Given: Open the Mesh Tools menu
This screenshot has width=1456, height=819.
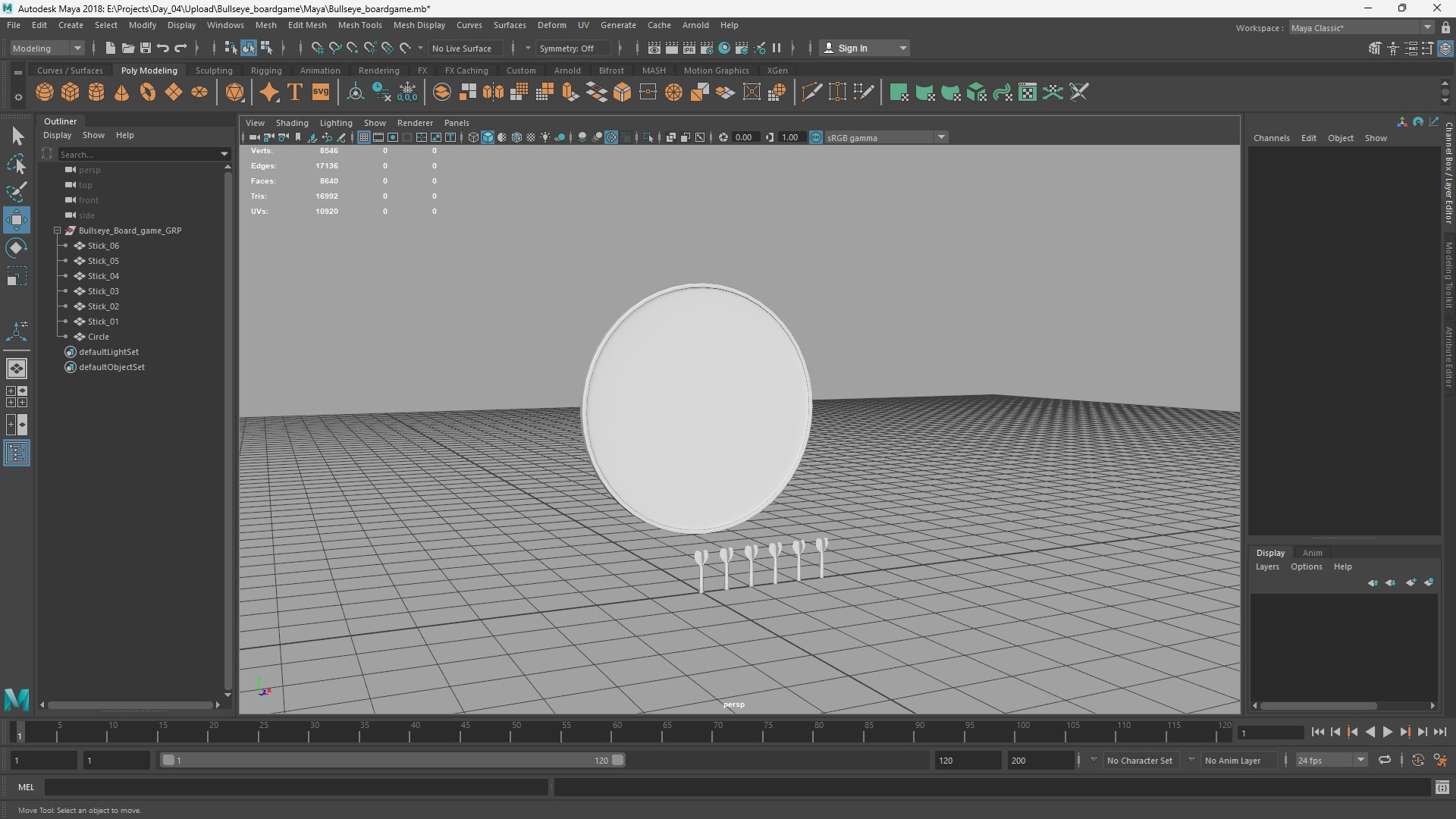Looking at the screenshot, I should coord(359,25).
